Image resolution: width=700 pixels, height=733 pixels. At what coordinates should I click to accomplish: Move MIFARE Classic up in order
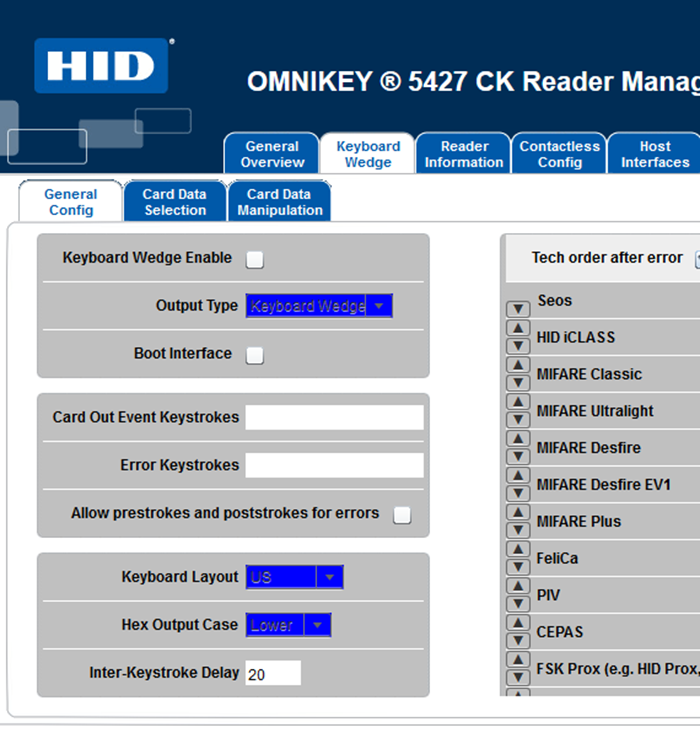(518, 365)
